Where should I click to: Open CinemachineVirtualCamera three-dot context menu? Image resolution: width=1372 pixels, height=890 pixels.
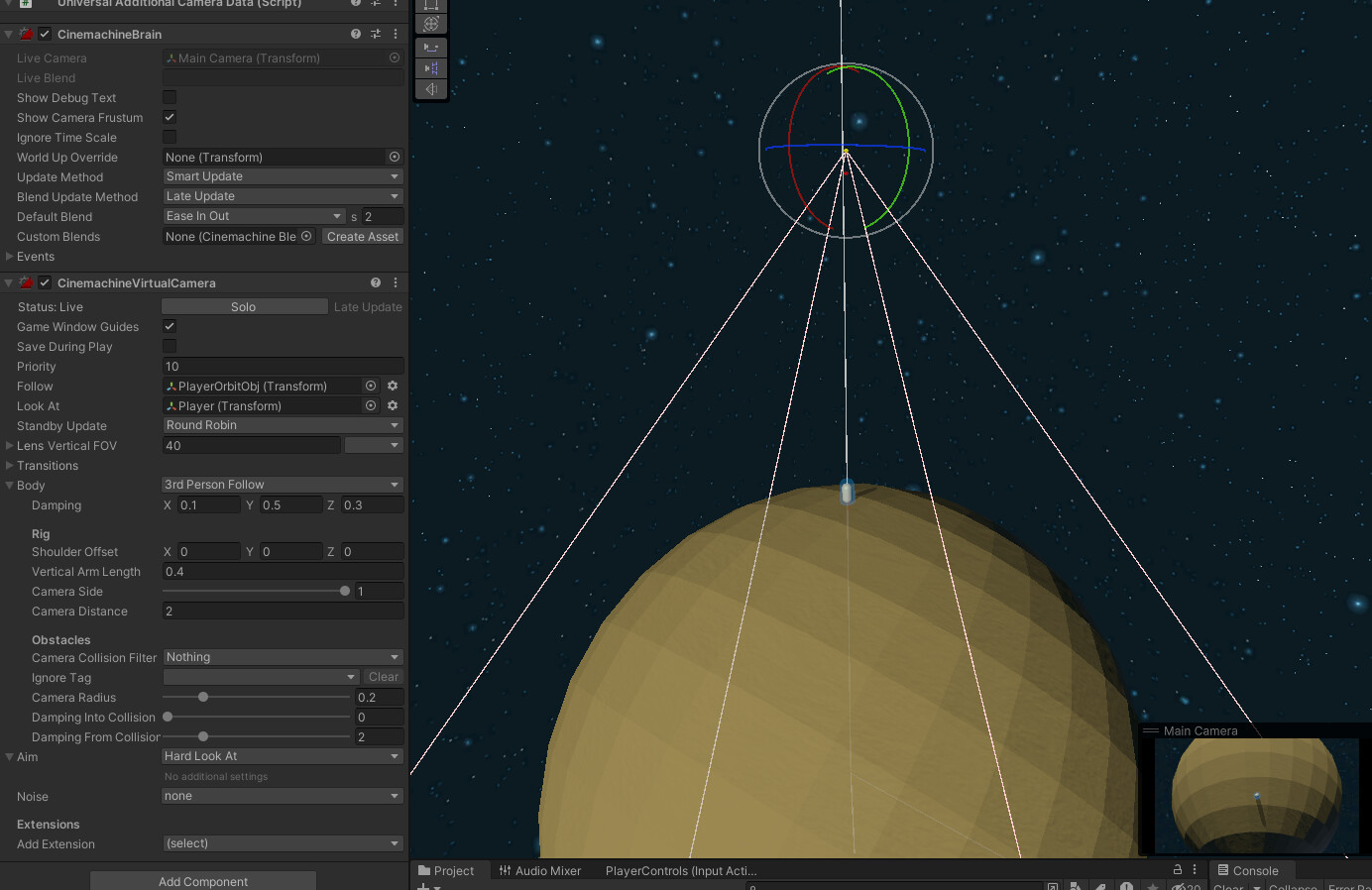tap(396, 282)
